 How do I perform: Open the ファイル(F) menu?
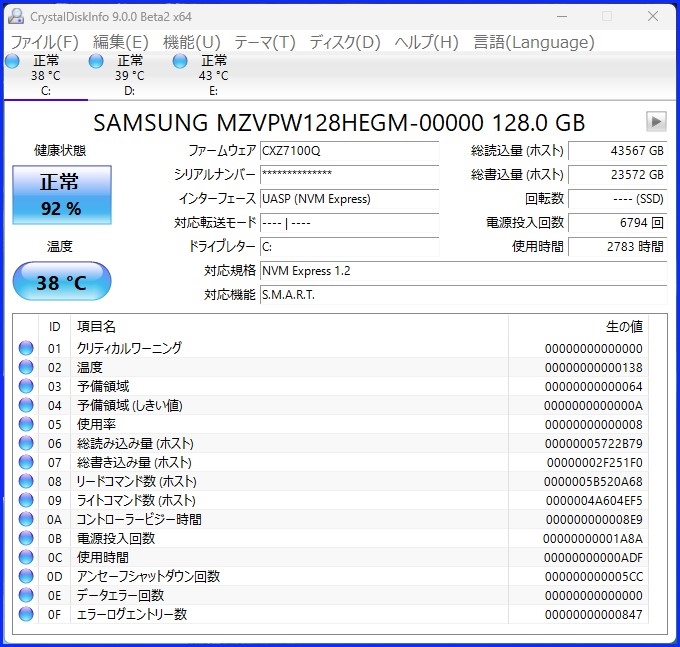(x=44, y=42)
